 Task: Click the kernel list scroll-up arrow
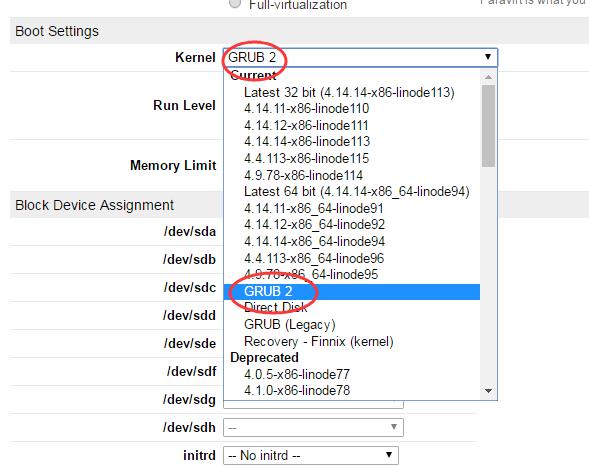488,77
